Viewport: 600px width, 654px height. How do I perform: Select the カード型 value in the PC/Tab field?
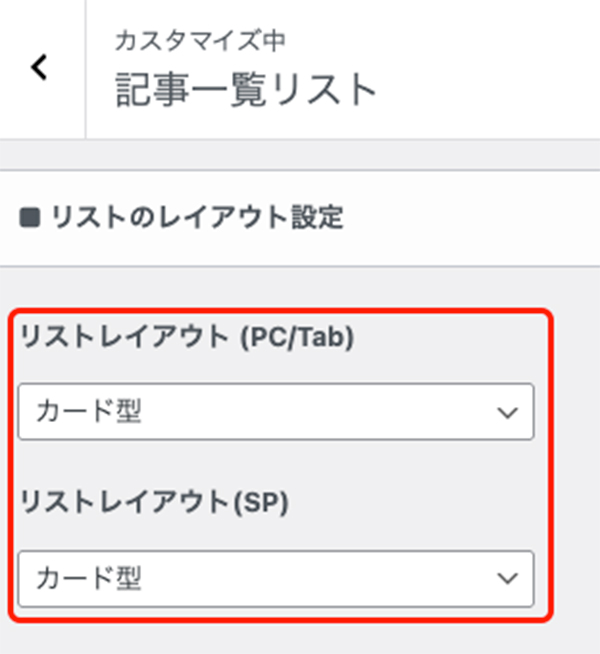(x=89, y=412)
